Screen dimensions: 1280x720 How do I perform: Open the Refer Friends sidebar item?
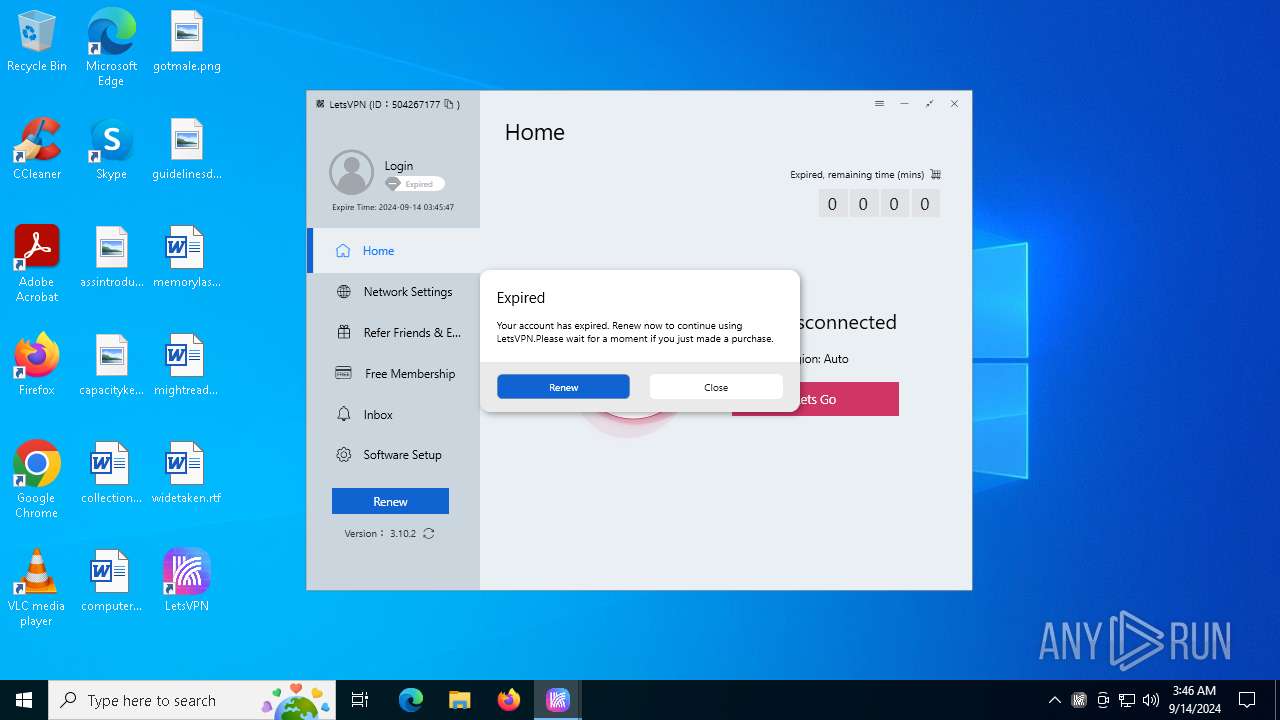[395, 333]
